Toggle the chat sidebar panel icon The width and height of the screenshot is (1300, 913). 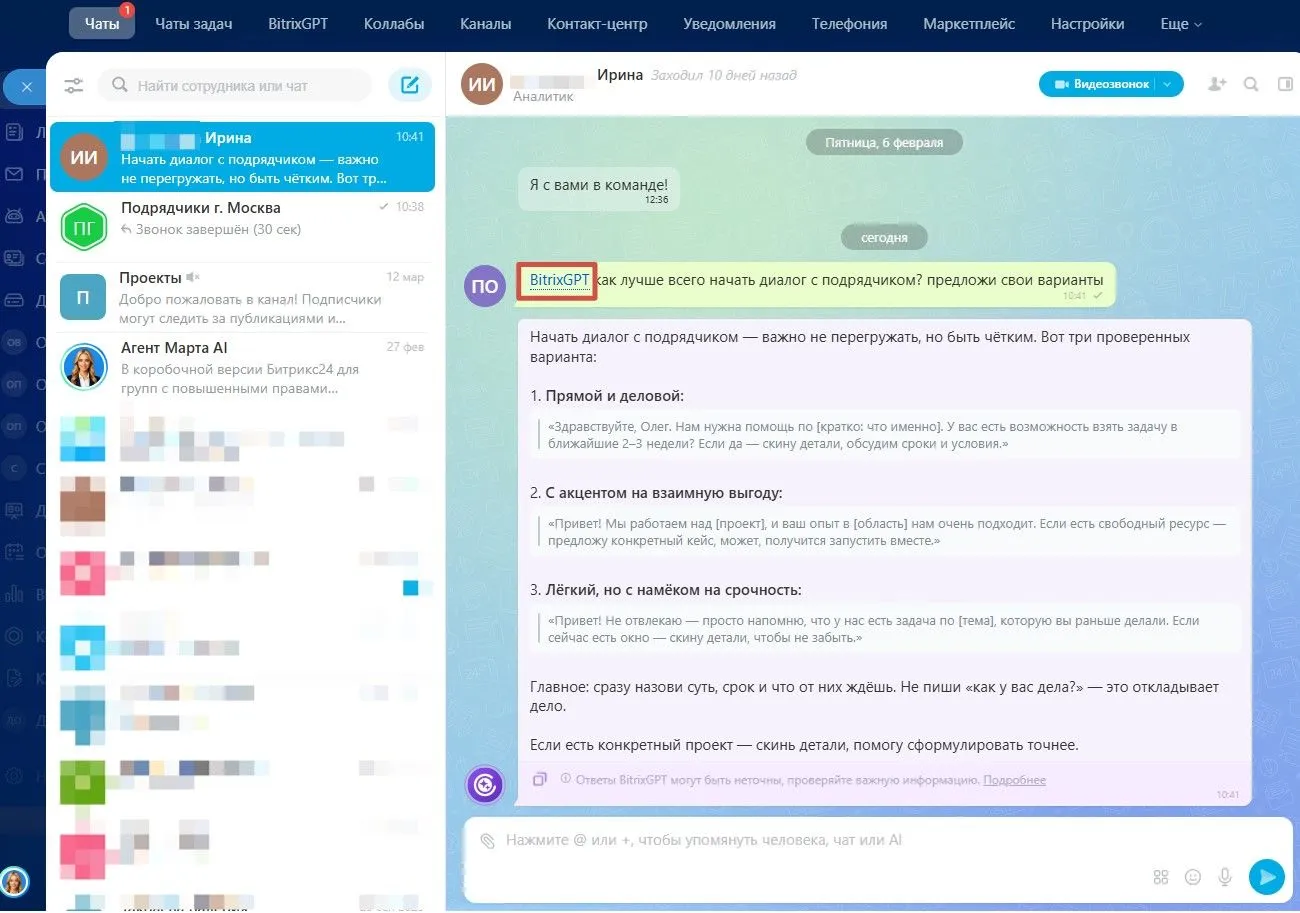click(1285, 85)
